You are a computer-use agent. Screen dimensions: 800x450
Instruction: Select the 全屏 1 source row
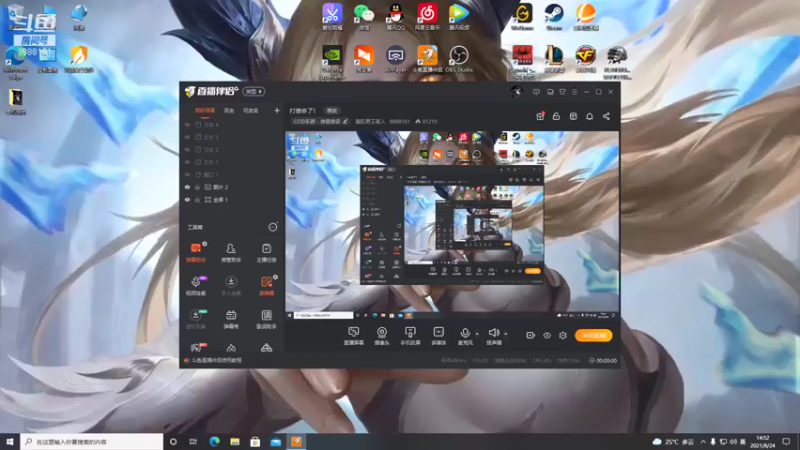[232, 199]
